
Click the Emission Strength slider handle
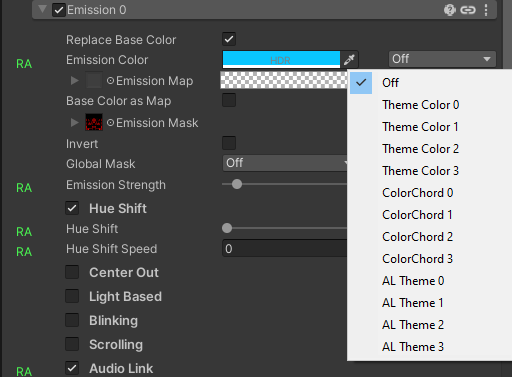(237, 184)
